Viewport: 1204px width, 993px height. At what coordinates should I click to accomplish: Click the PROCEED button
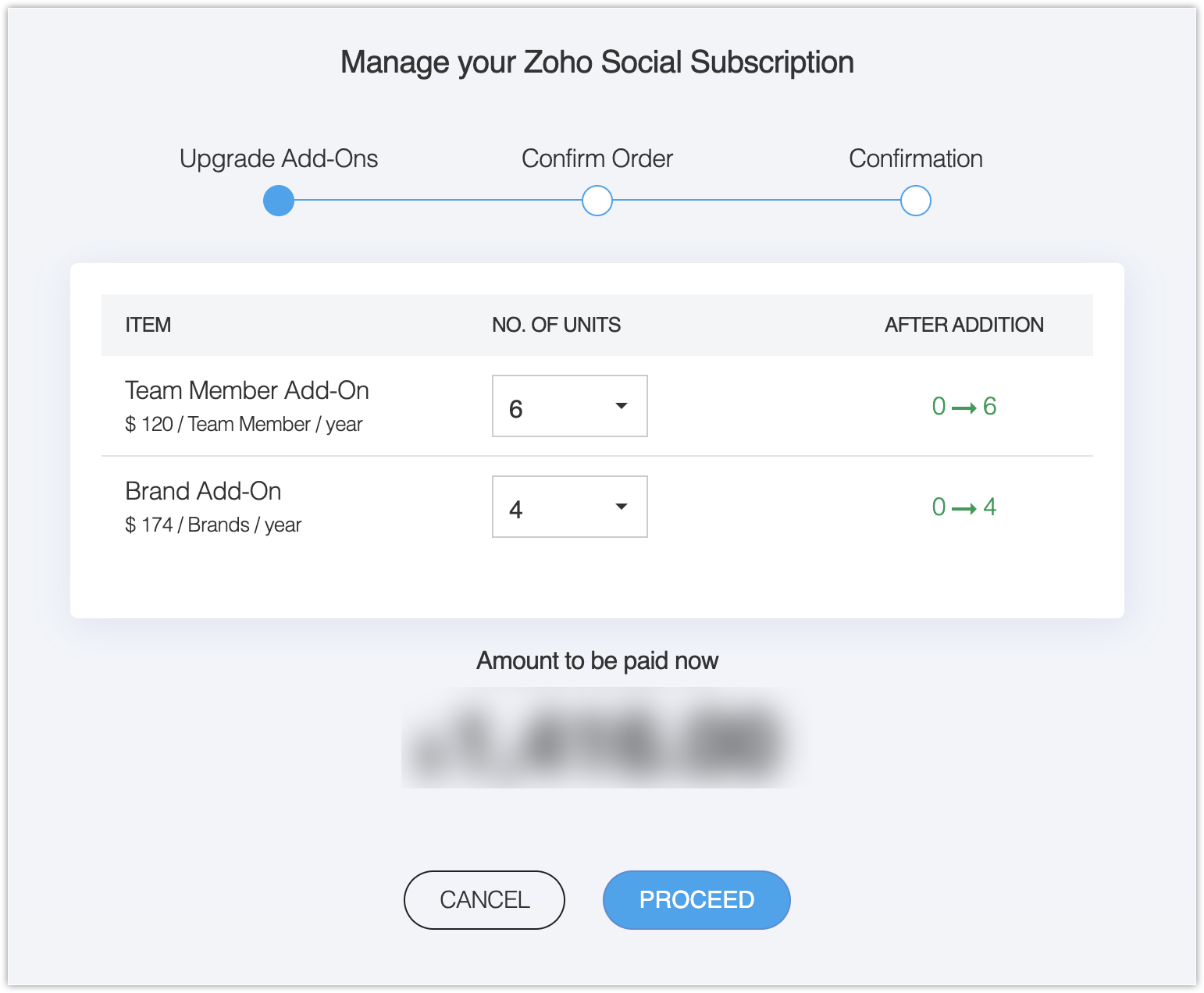pyautogui.click(x=696, y=899)
